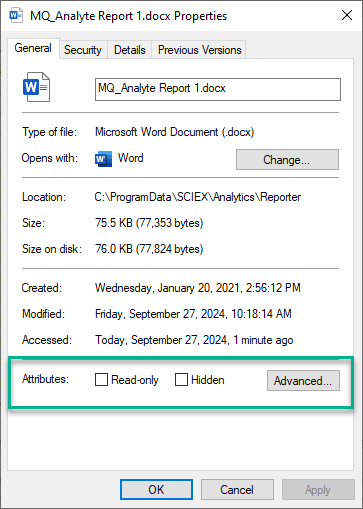Image resolution: width=363 pixels, height=509 pixels.
Task: Click the Modified date value
Action: click(193, 314)
